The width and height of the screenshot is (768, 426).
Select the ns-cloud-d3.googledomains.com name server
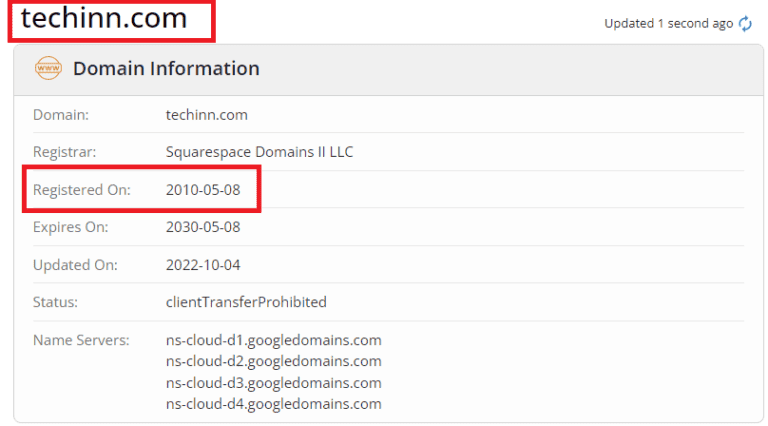coord(273,382)
